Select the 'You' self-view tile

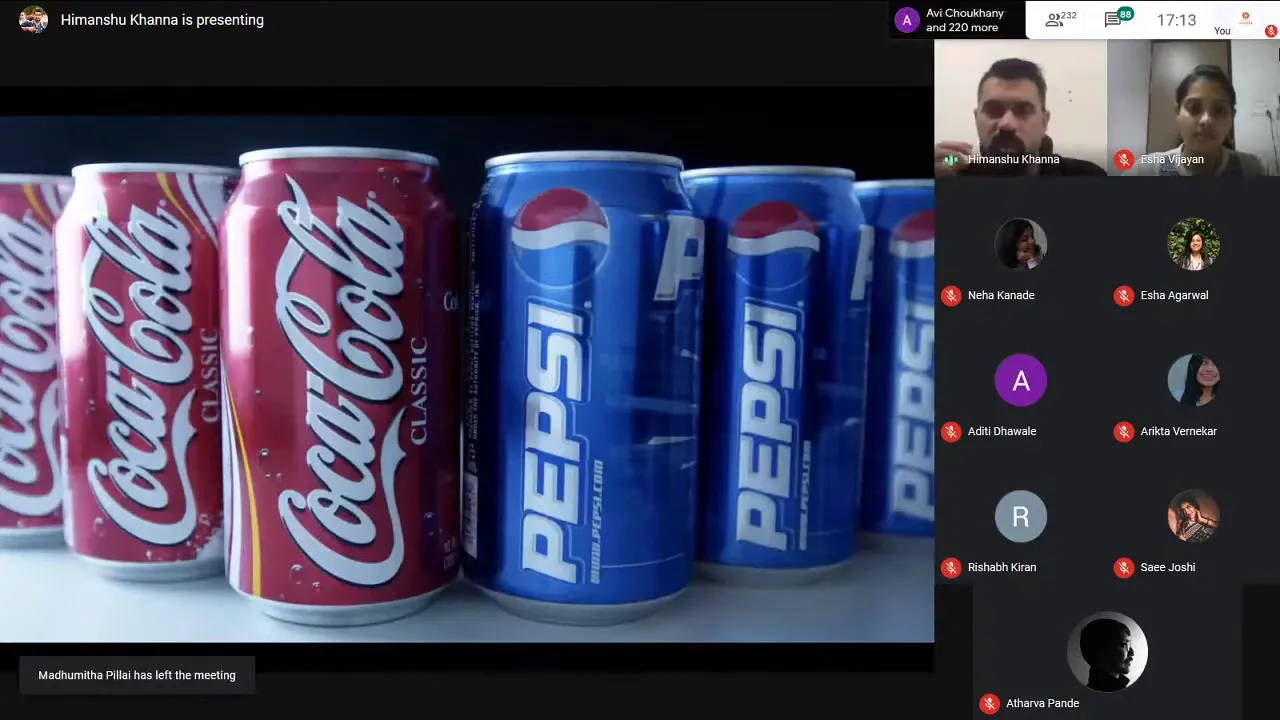tap(1246, 20)
